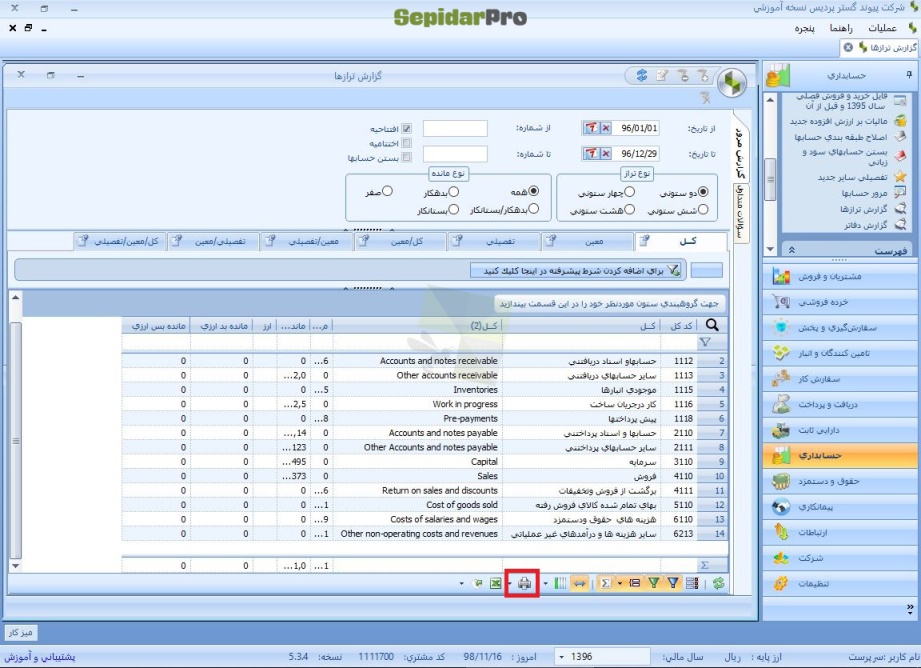Clear the تا تاریخ date with the X icon

606,154
